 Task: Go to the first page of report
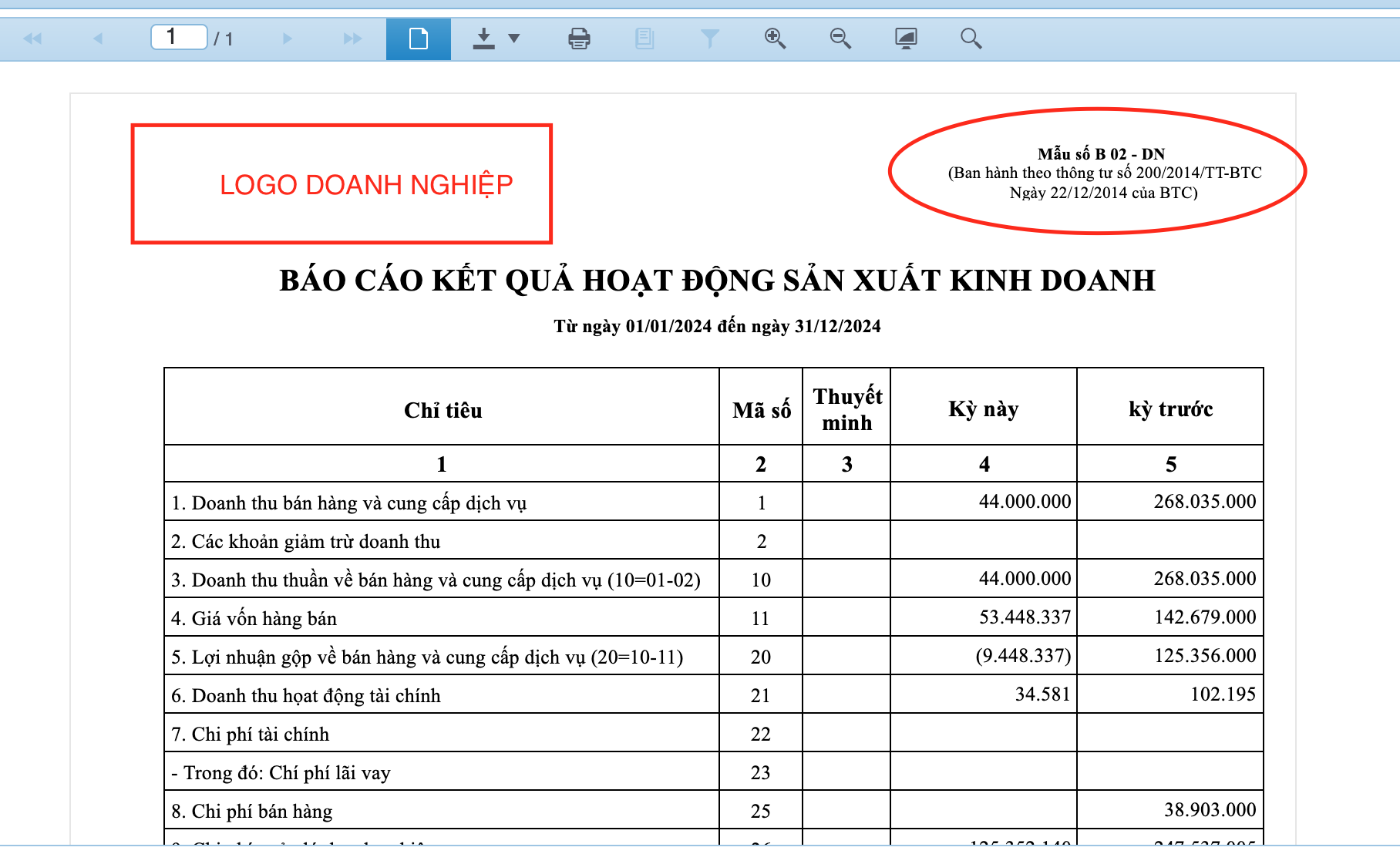[32, 39]
